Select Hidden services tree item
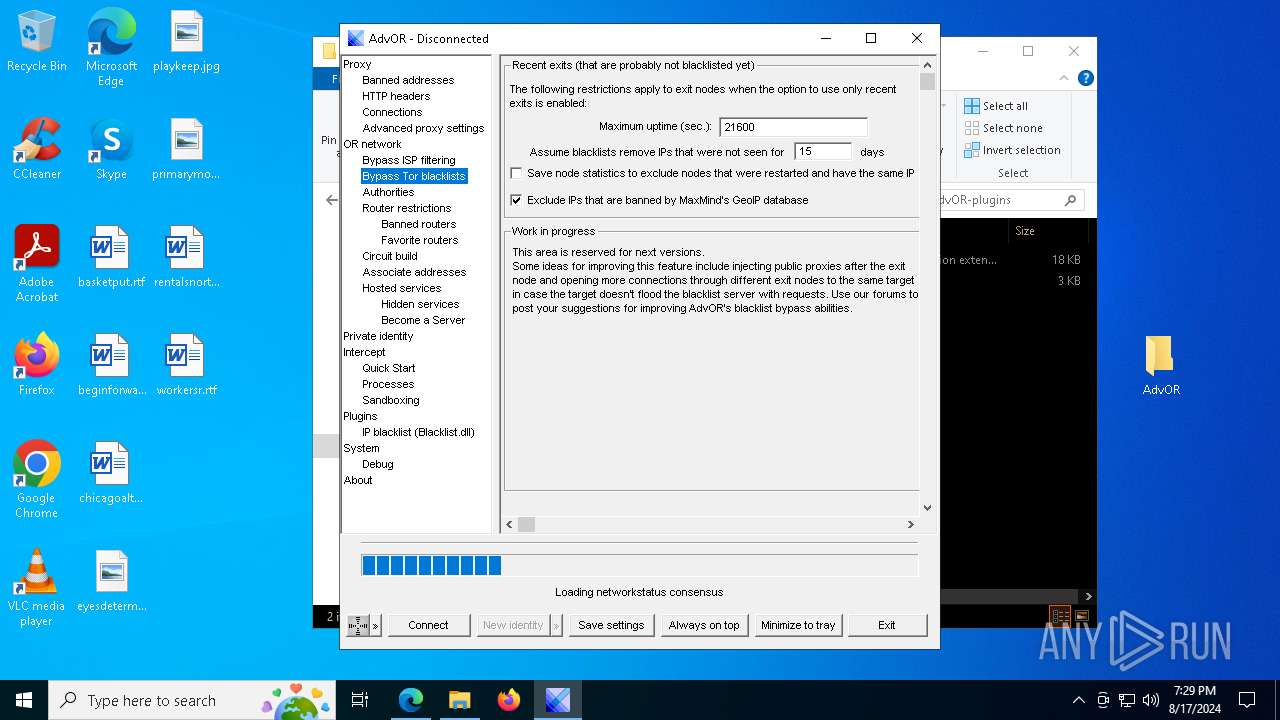This screenshot has height=720, width=1280. [x=420, y=304]
